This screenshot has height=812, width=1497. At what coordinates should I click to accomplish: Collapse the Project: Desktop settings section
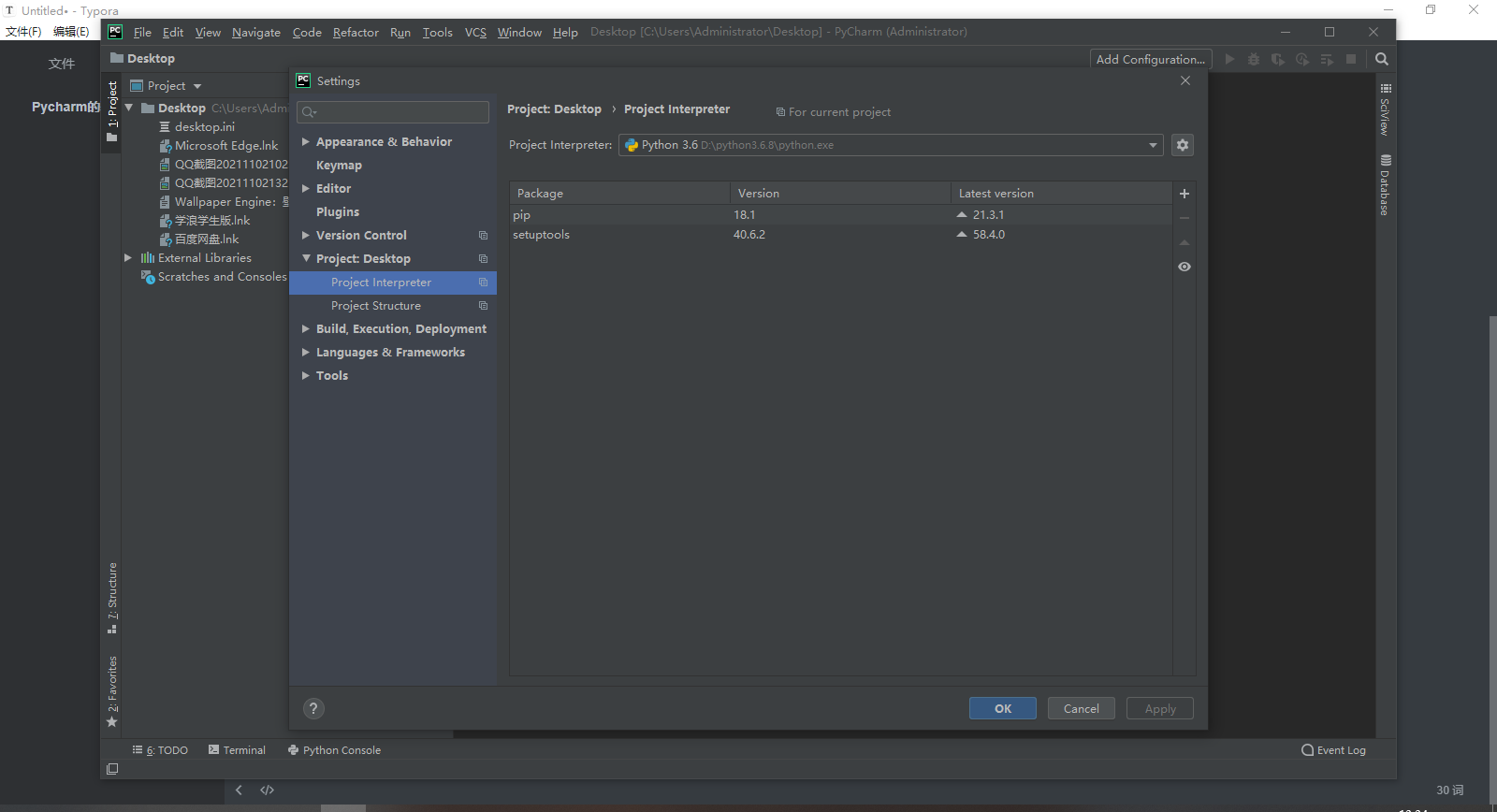click(x=305, y=259)
